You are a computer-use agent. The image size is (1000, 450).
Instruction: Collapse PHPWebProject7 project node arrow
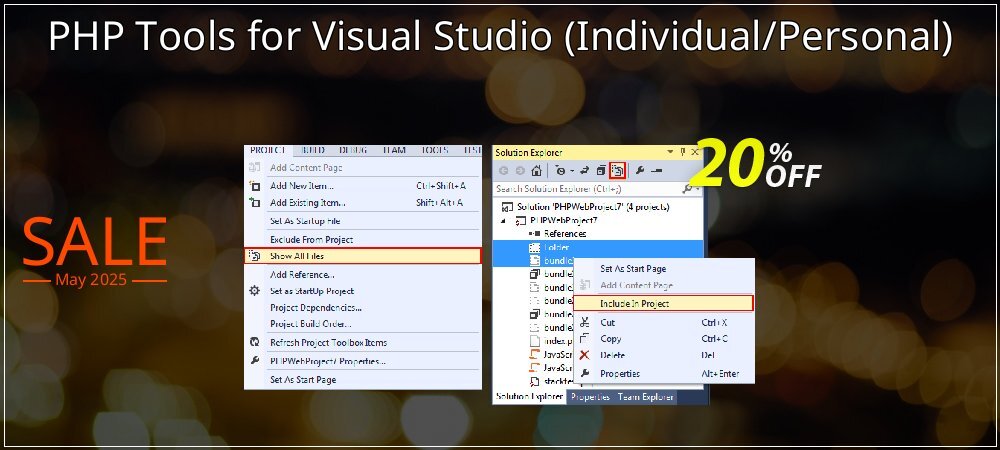pos(503,221)
